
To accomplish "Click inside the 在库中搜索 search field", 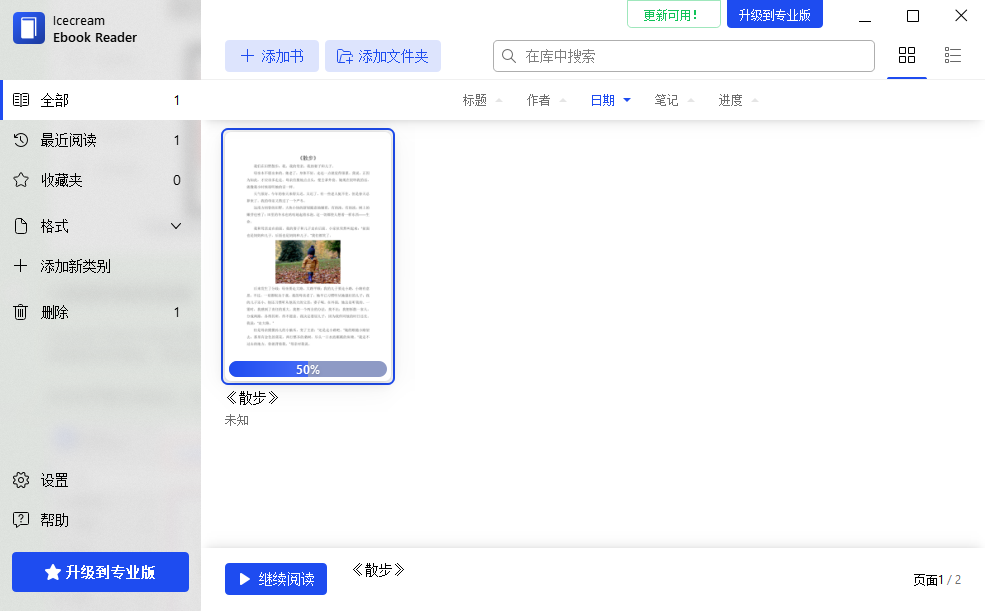I will [683, 56].
